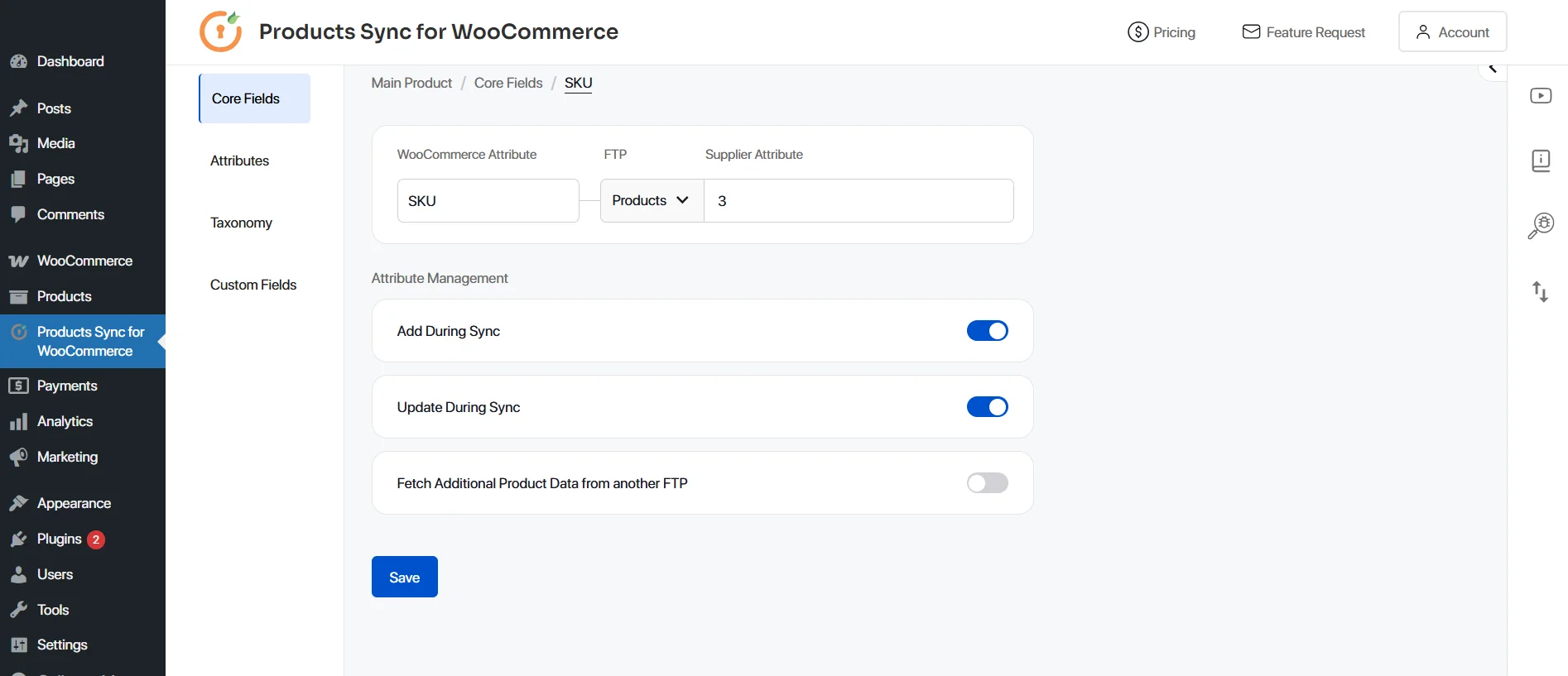The image size is (1568, 676).
Task: Go to Main Product breadcrumb
Action: point(411,83)
